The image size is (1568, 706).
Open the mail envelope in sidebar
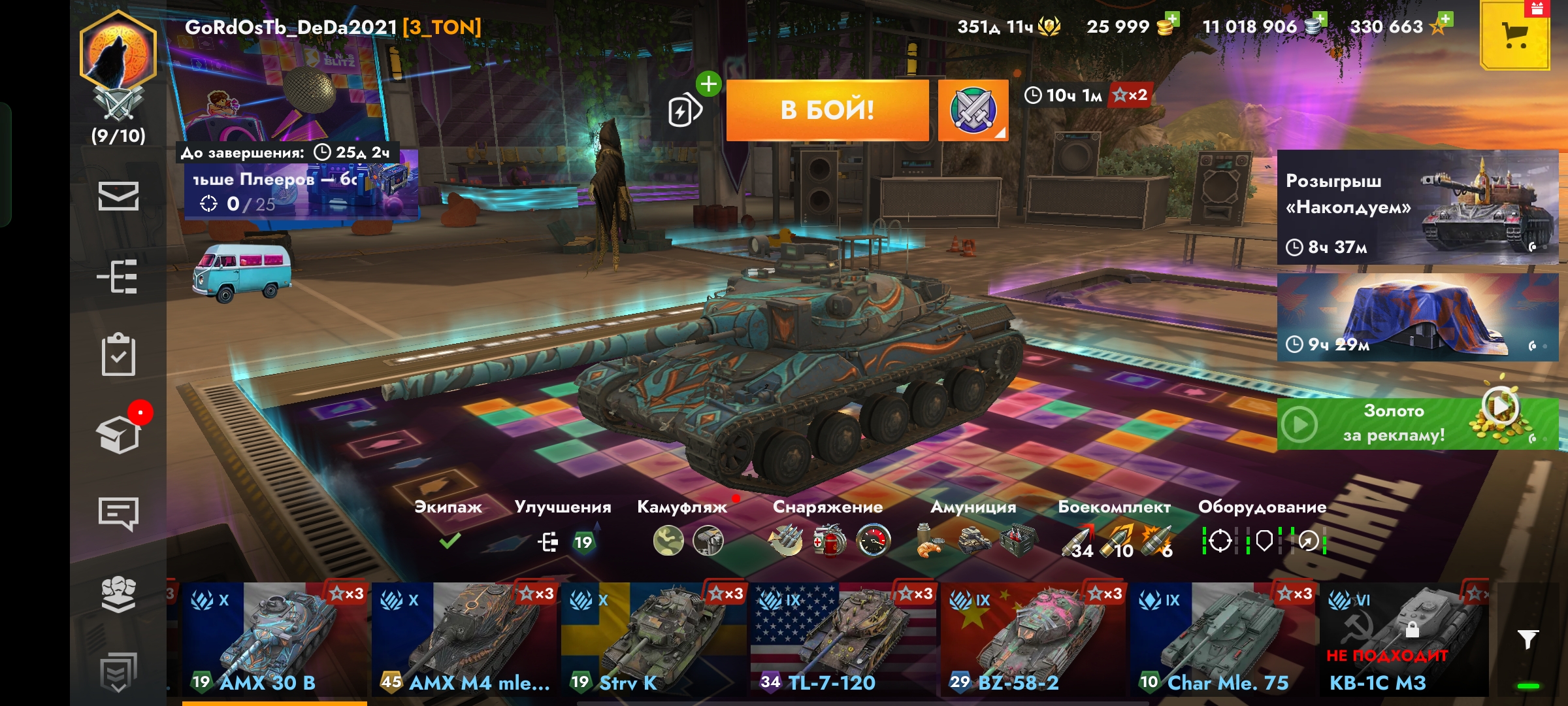[x=118, y=196]
